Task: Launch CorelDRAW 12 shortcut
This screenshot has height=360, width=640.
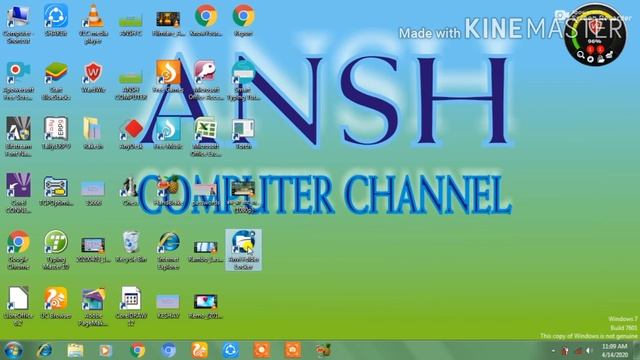Action: click(x=131, y=307)
